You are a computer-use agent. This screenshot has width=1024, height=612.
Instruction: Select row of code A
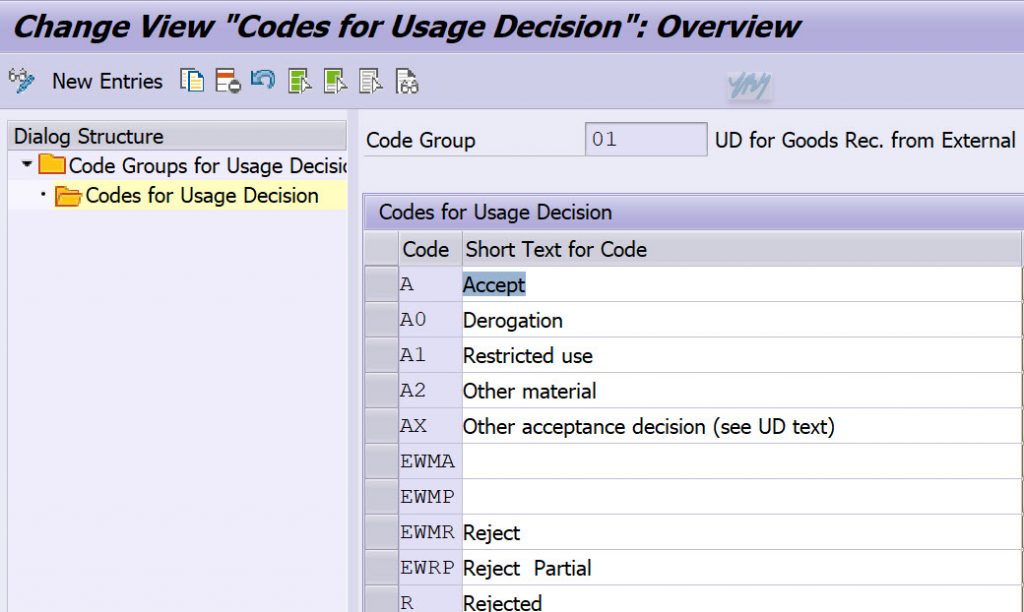point(381,284)
